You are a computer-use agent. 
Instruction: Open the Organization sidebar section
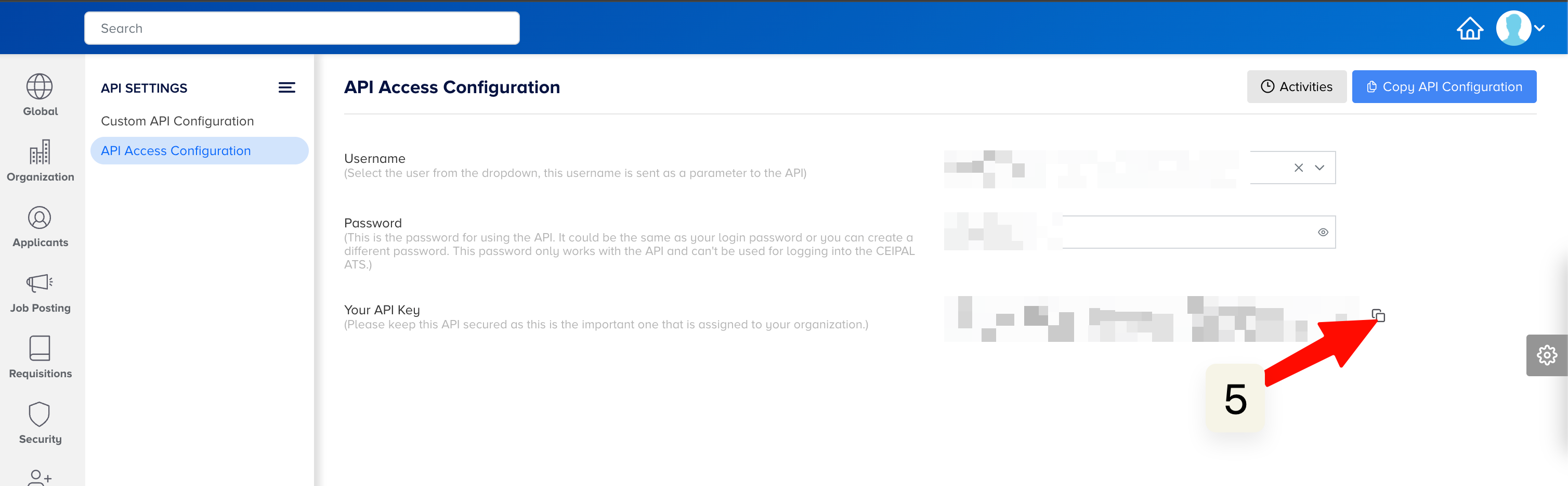tap(40, 161)
